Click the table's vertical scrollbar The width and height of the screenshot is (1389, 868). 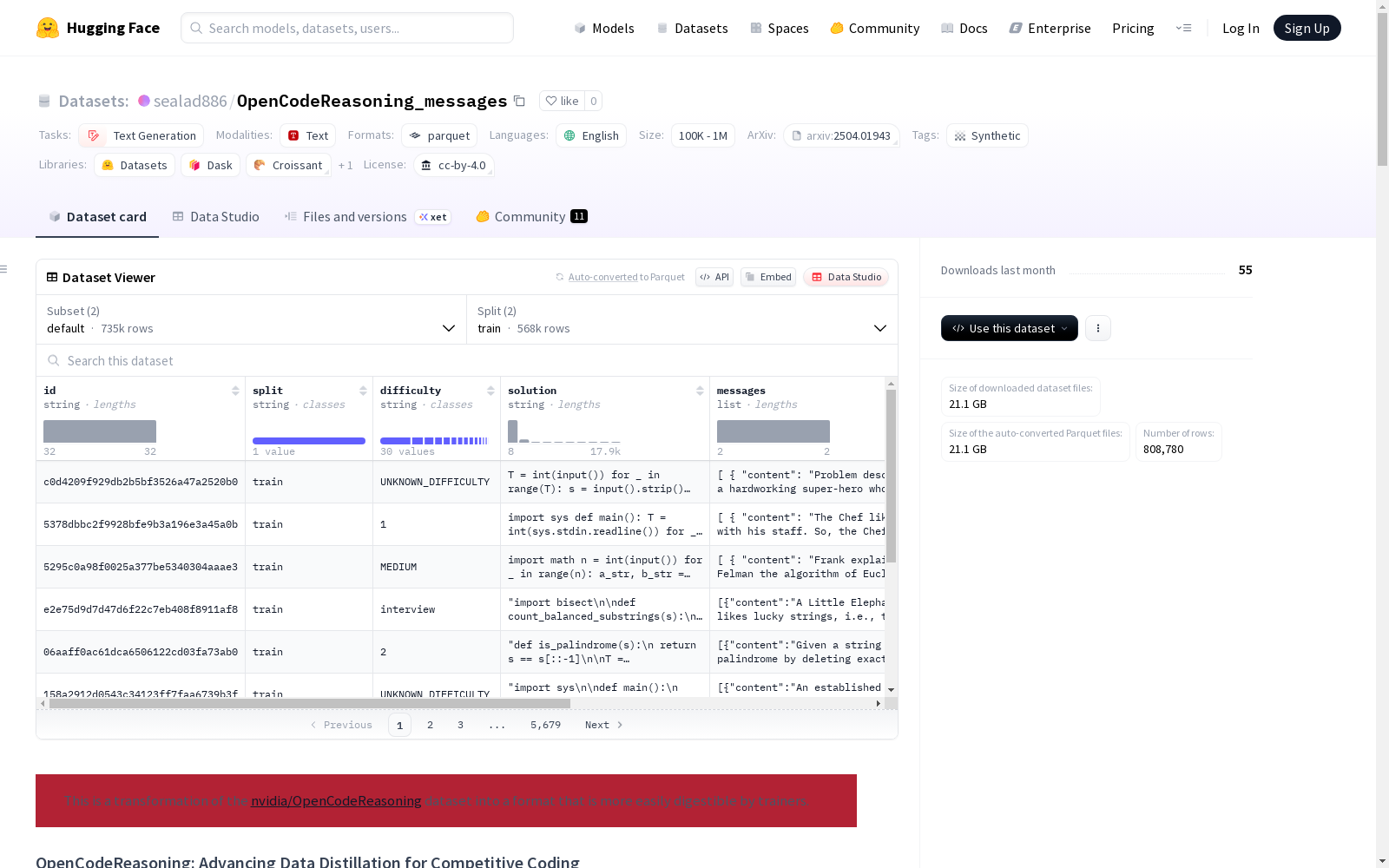(x=891, y=476)
